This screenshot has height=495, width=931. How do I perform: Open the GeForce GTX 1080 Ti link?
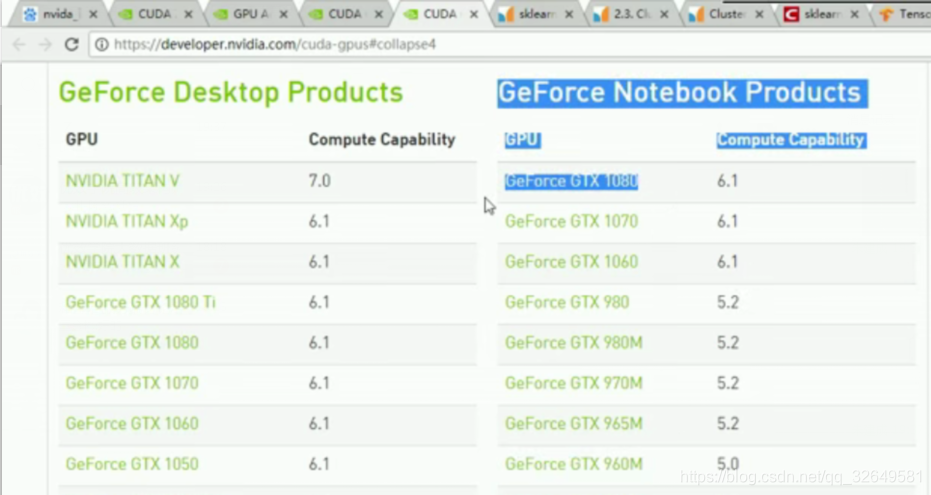(140, 302)
